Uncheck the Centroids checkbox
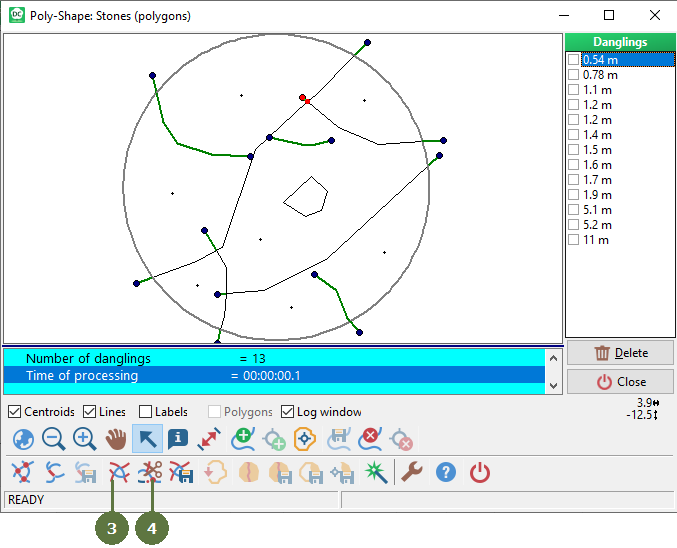The image size is (677, 548). click(15, 412)
